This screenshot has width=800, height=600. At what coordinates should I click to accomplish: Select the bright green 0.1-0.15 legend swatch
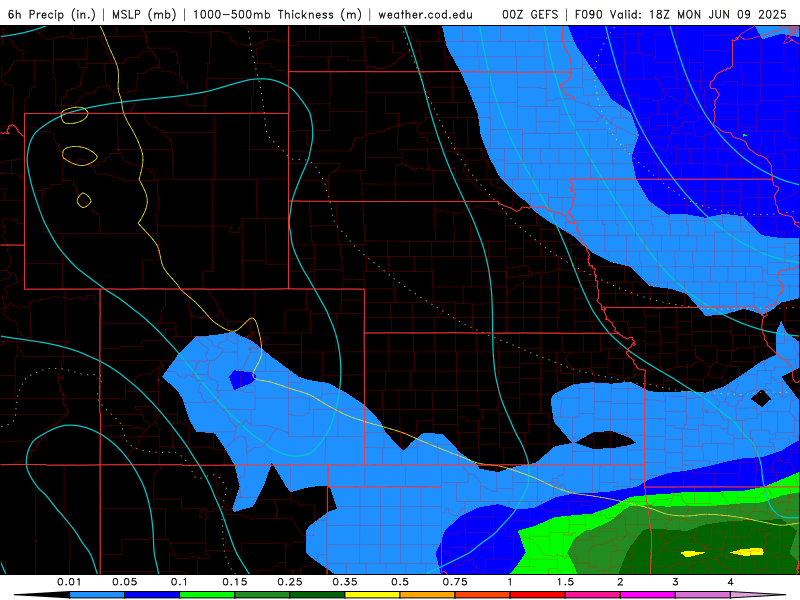[207, 595]
